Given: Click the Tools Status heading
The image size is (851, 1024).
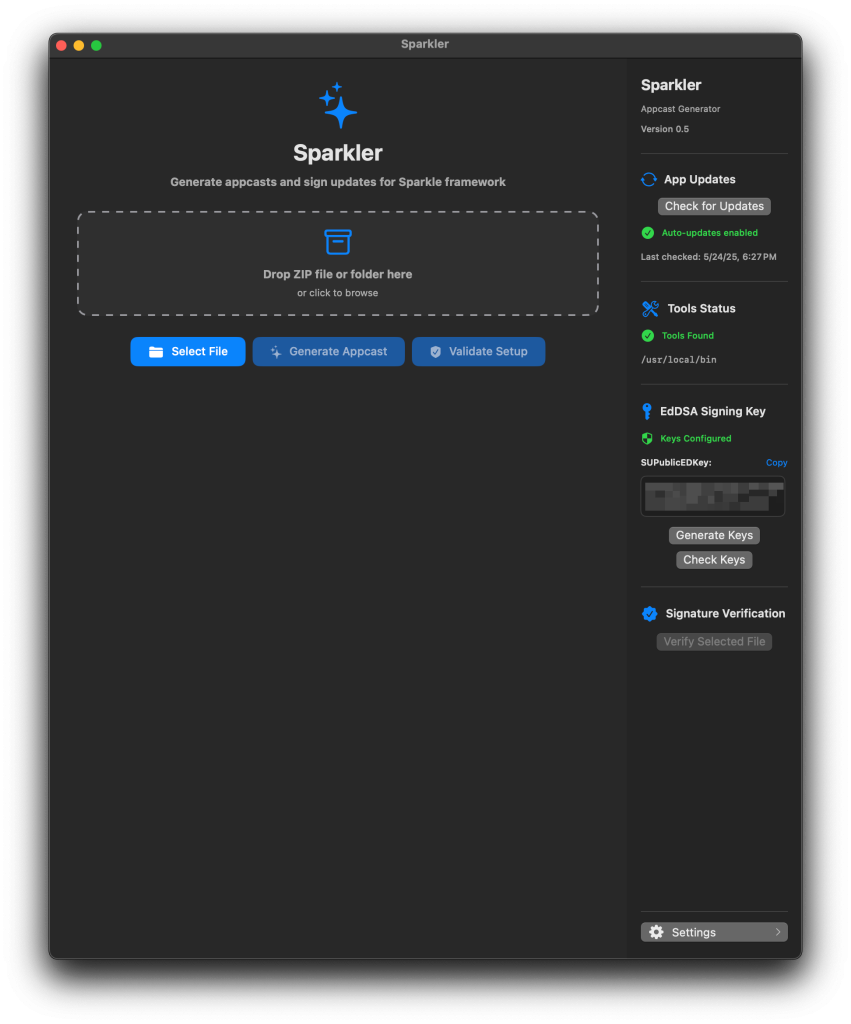Looking at the screenshot, I should coord(701,309).
